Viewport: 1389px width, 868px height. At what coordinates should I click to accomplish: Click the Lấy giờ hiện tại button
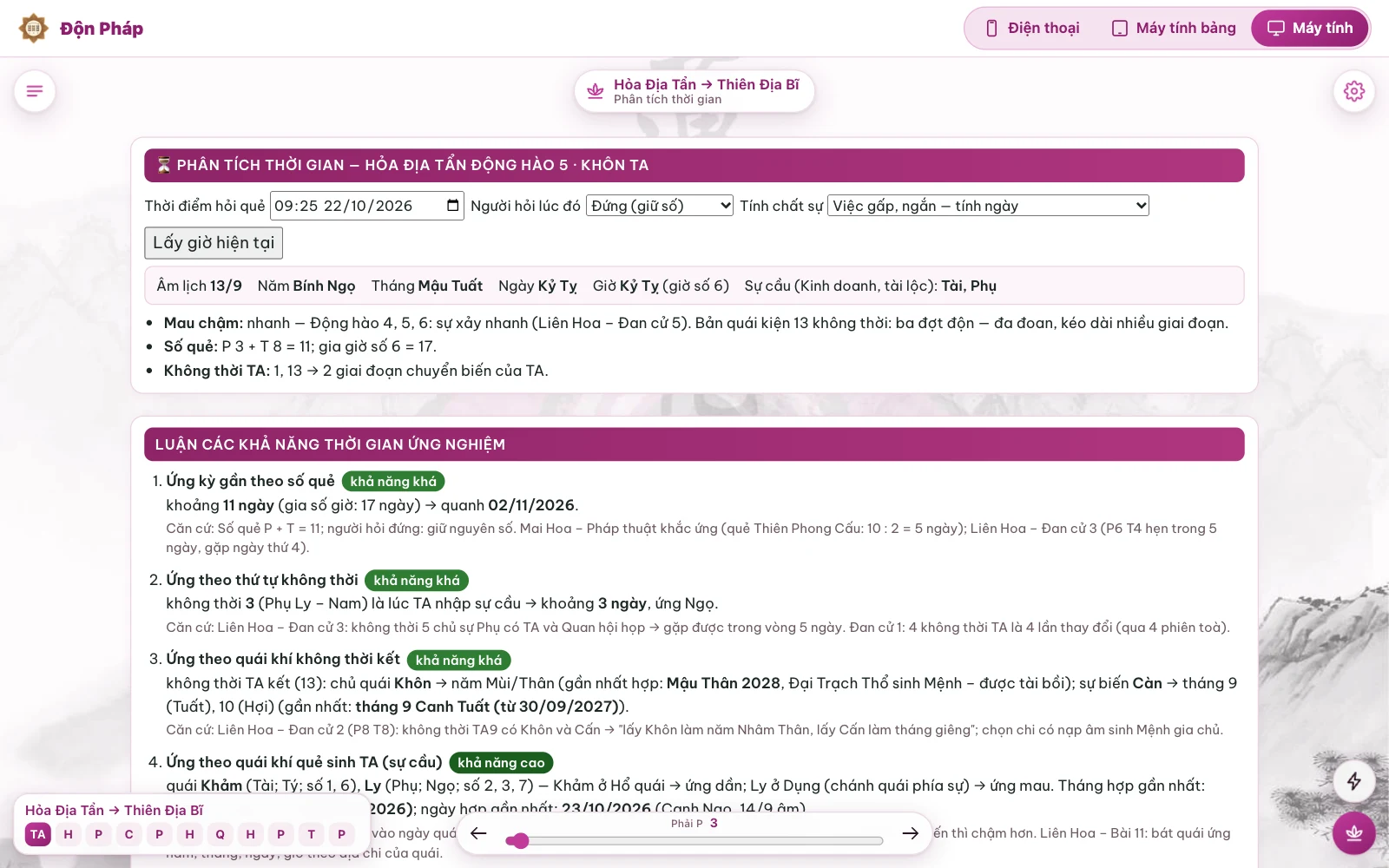(214, 243)
